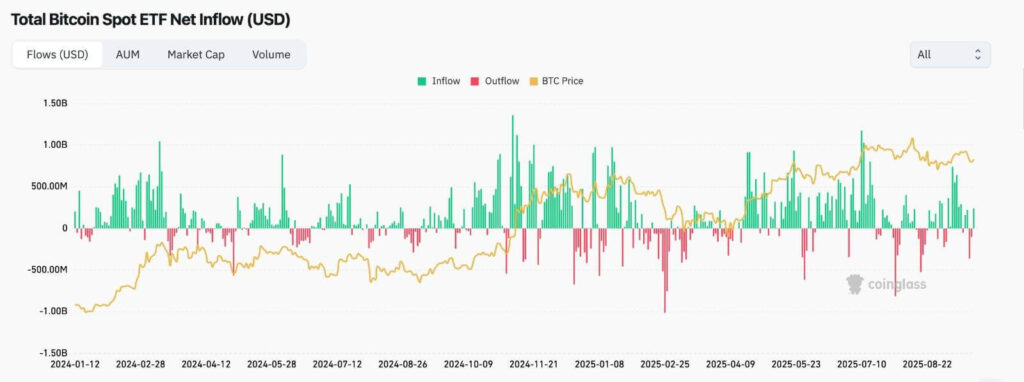
Task: Click the green Inflow color swatch
Action: 422,82
